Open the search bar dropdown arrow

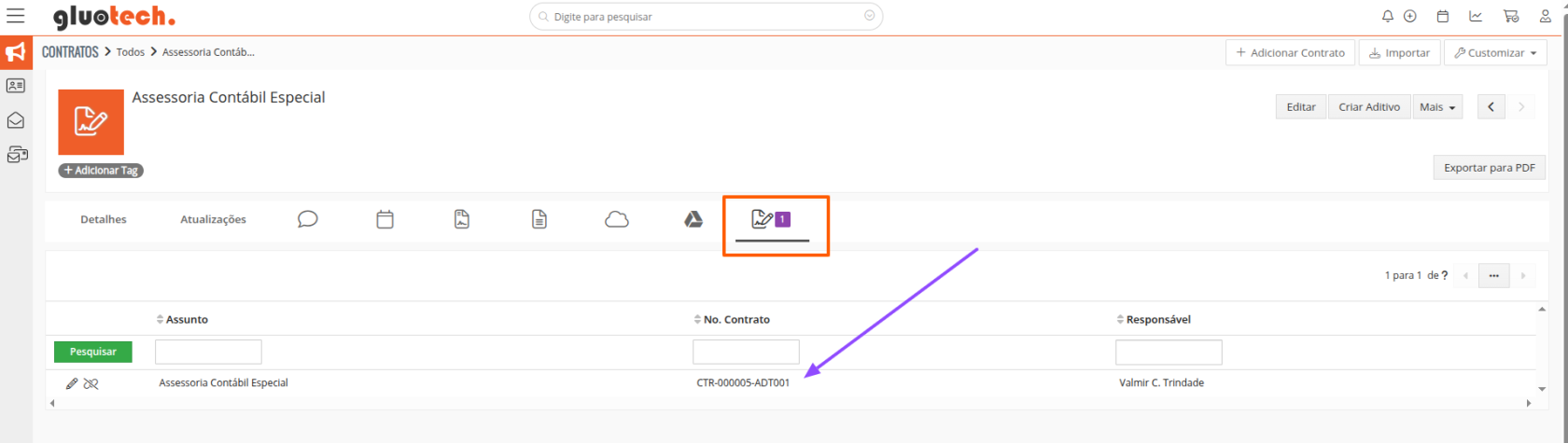tap(869, 16)
